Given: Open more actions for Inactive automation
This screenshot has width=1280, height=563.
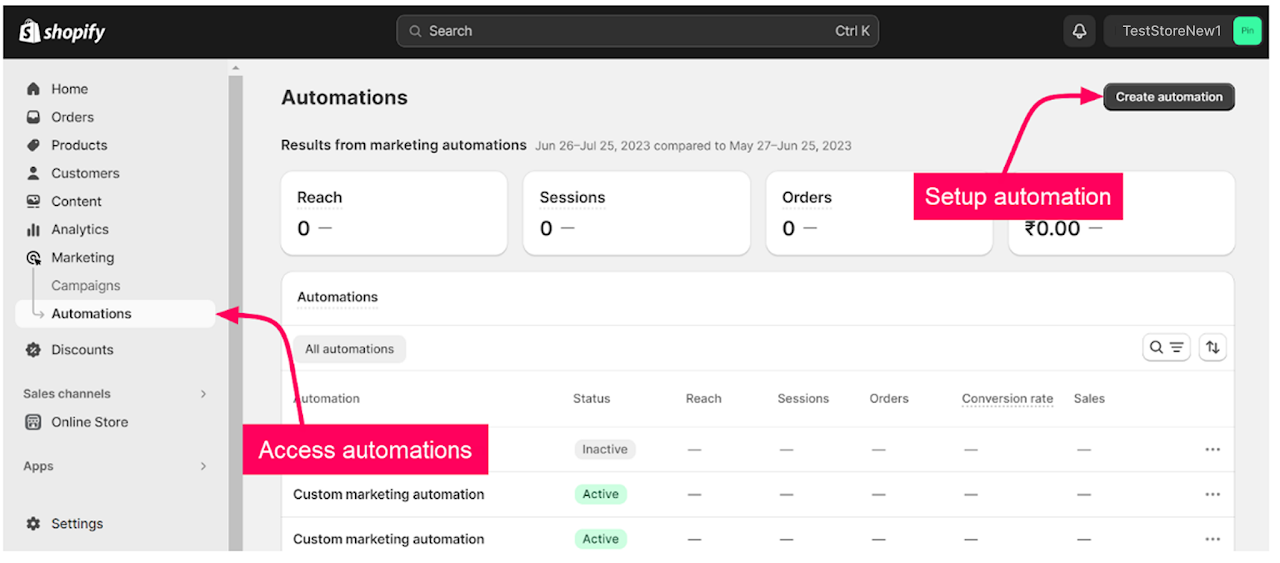Looking at the screenshot, I should tap(1212, 450).
